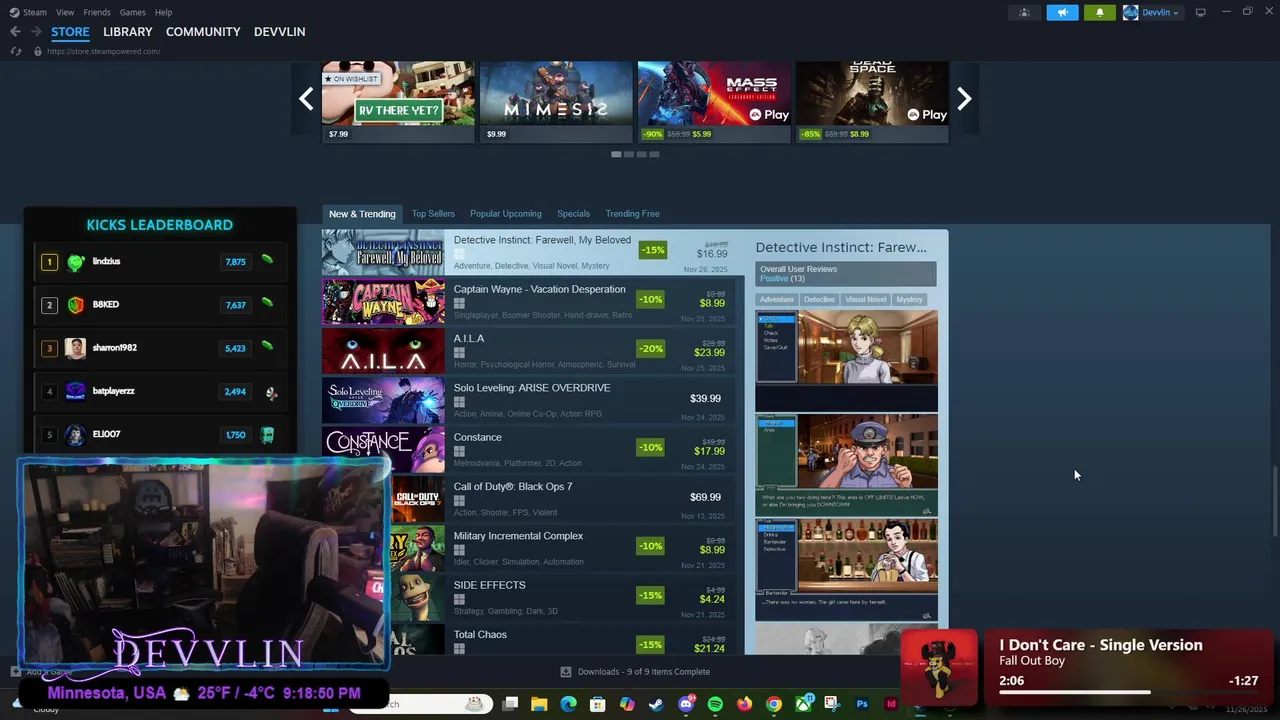Open the RV There Yet? game card

click(398, 102)
